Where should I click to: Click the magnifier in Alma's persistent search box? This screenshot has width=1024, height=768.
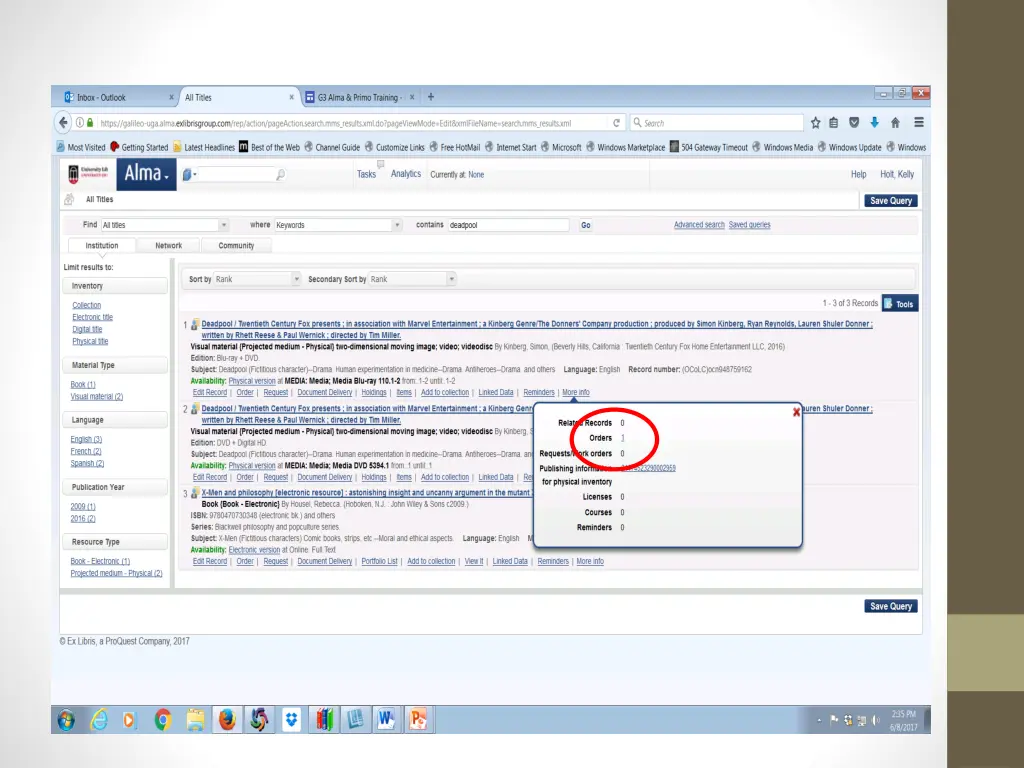coord(280,174)
